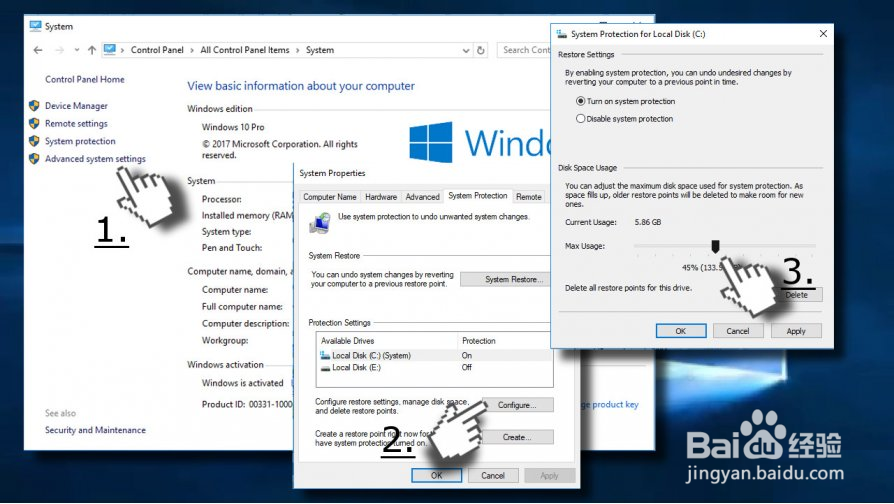
Task: Click the System protection shield icon
Action: tap(34, 141)
